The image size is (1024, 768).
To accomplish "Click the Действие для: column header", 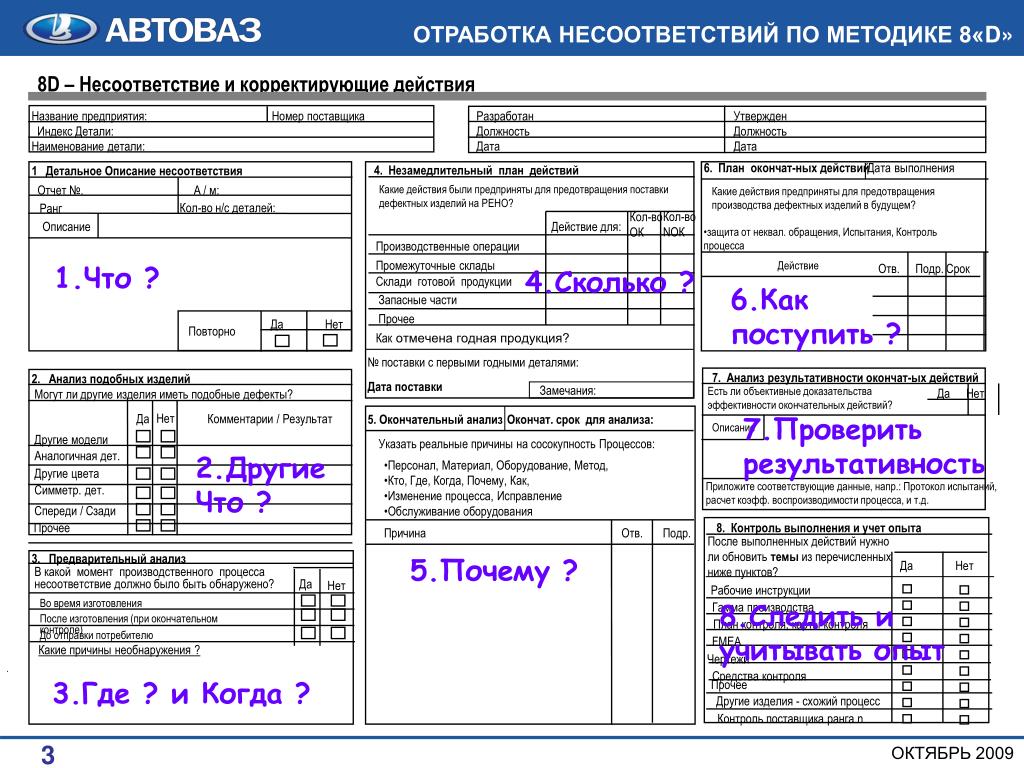I will [586, 227].
